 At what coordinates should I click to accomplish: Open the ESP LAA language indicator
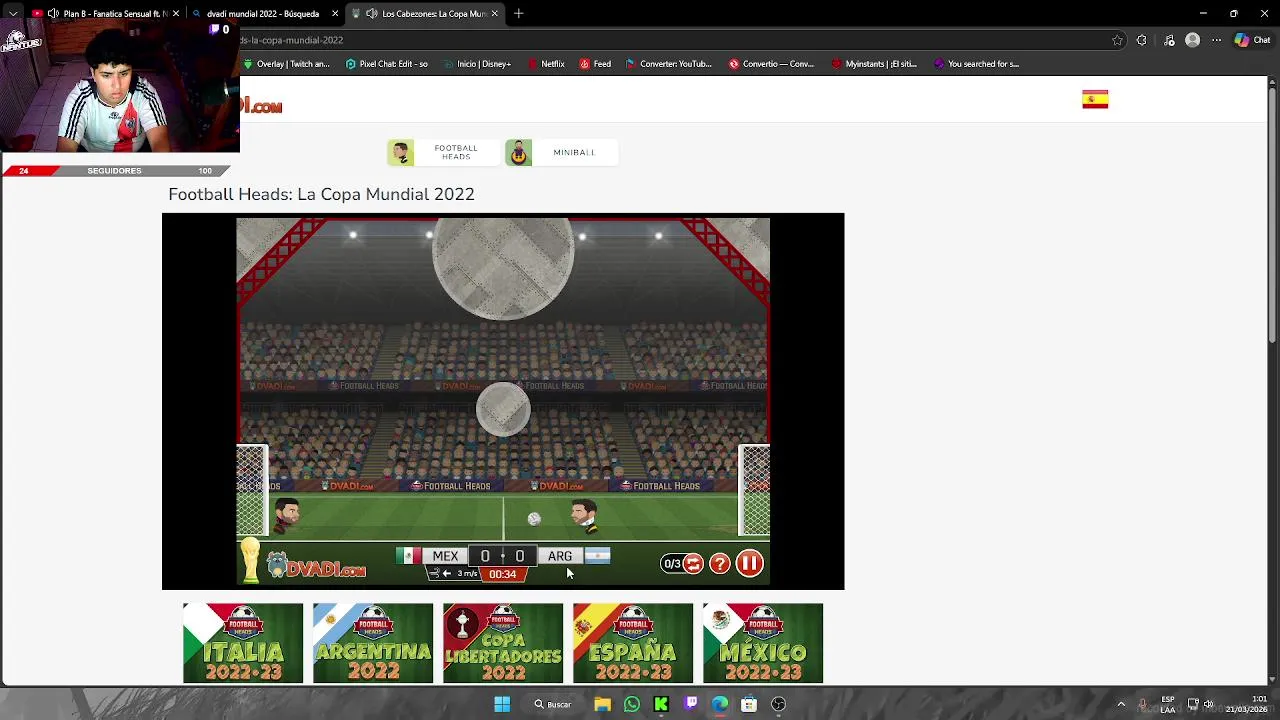pyautogui.click(x=1167, y=704)
